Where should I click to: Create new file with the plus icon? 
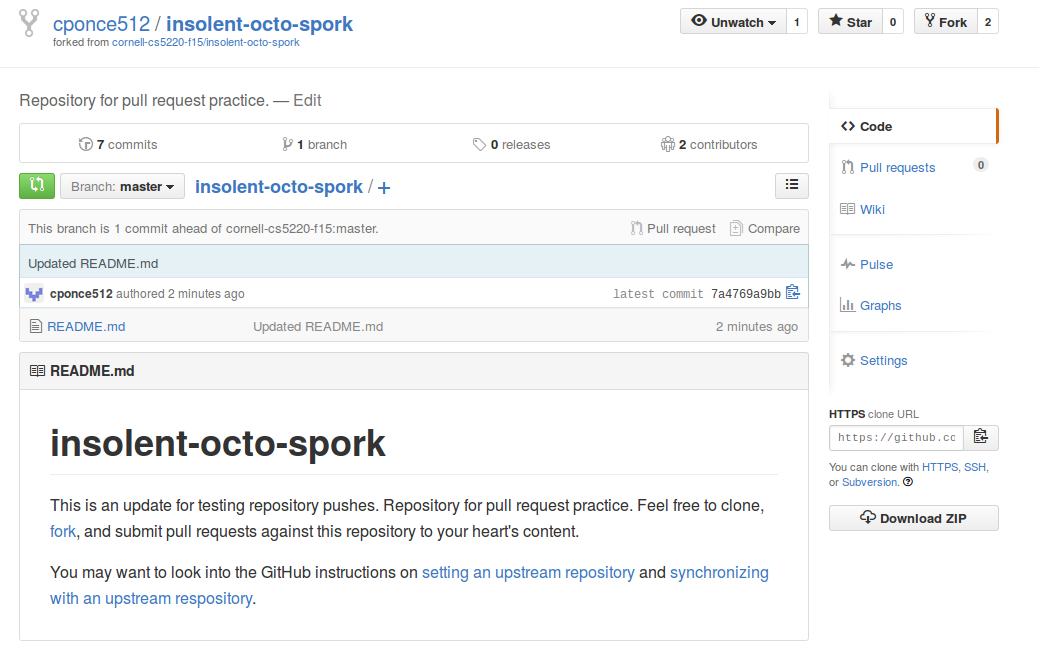coord(384,188)
